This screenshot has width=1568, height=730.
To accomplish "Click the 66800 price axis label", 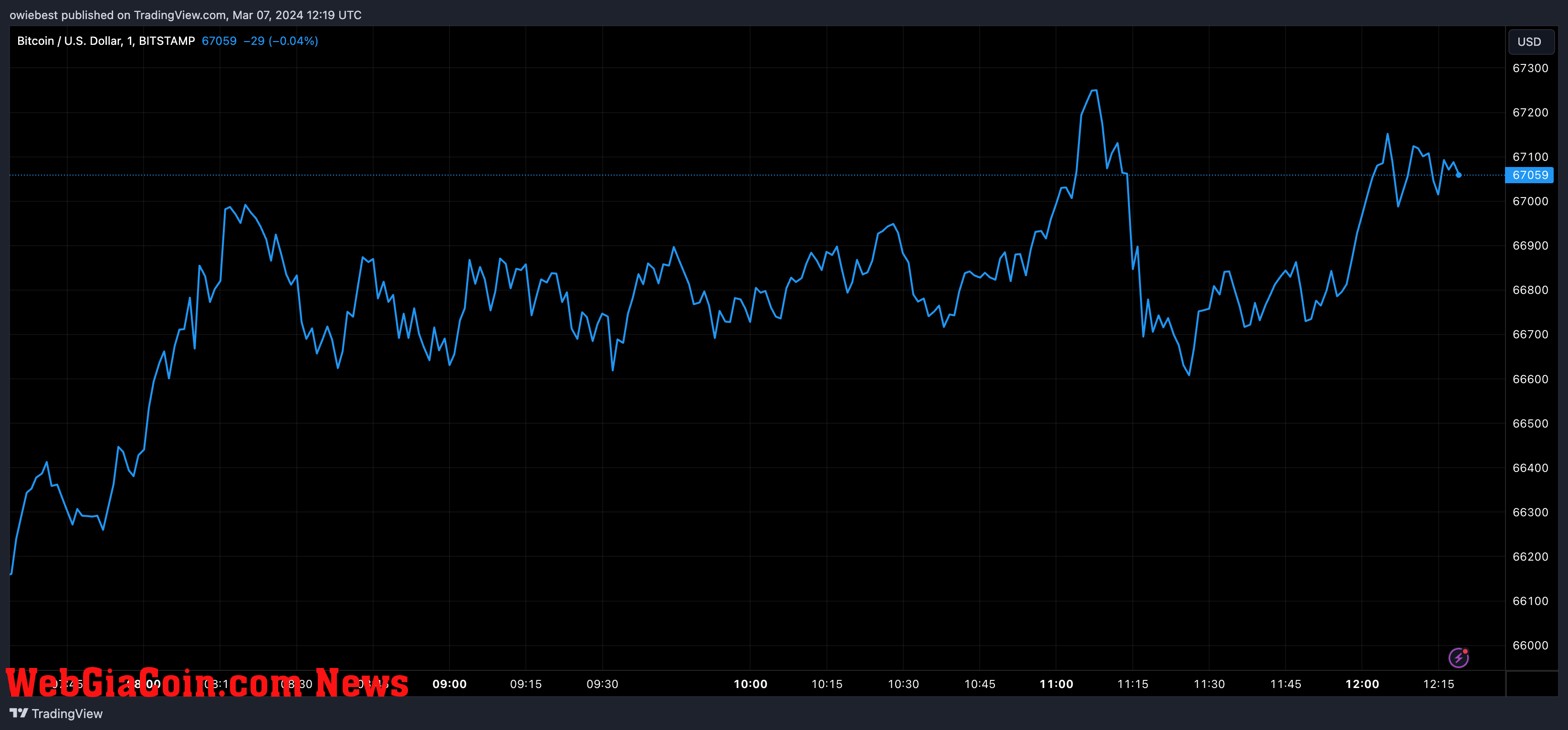I will pos(1530,291).
